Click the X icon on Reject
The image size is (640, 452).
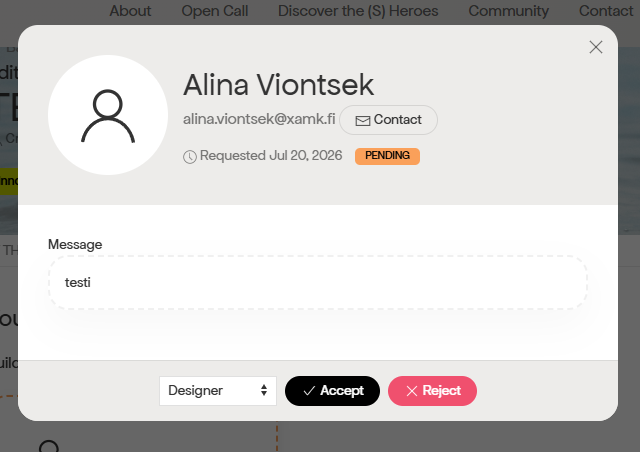pyautogui.click(x=412, y=391)
